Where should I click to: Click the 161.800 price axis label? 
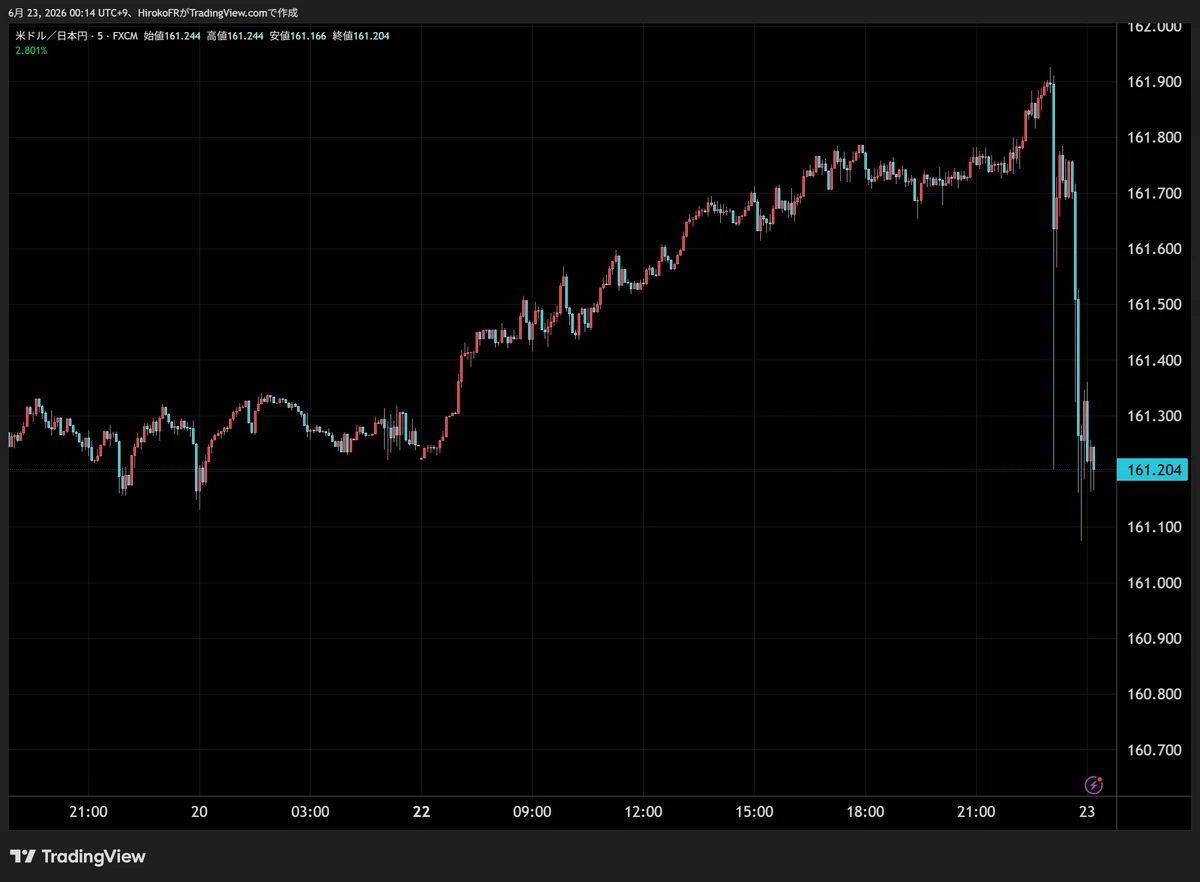[x=1155, y=138]
